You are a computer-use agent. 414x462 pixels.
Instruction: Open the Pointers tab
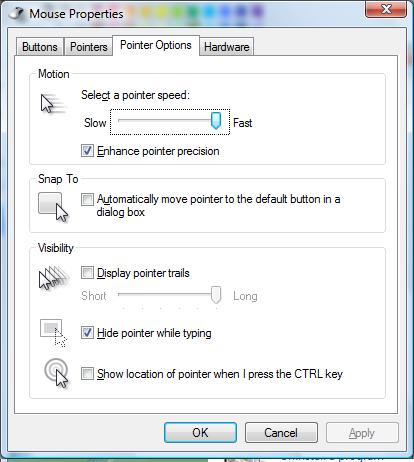[89, 47]
